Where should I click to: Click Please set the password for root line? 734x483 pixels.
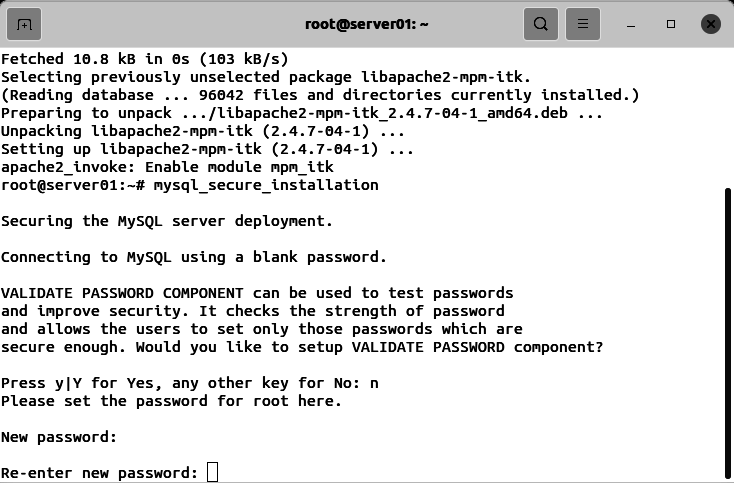click(x=171, y=401)
